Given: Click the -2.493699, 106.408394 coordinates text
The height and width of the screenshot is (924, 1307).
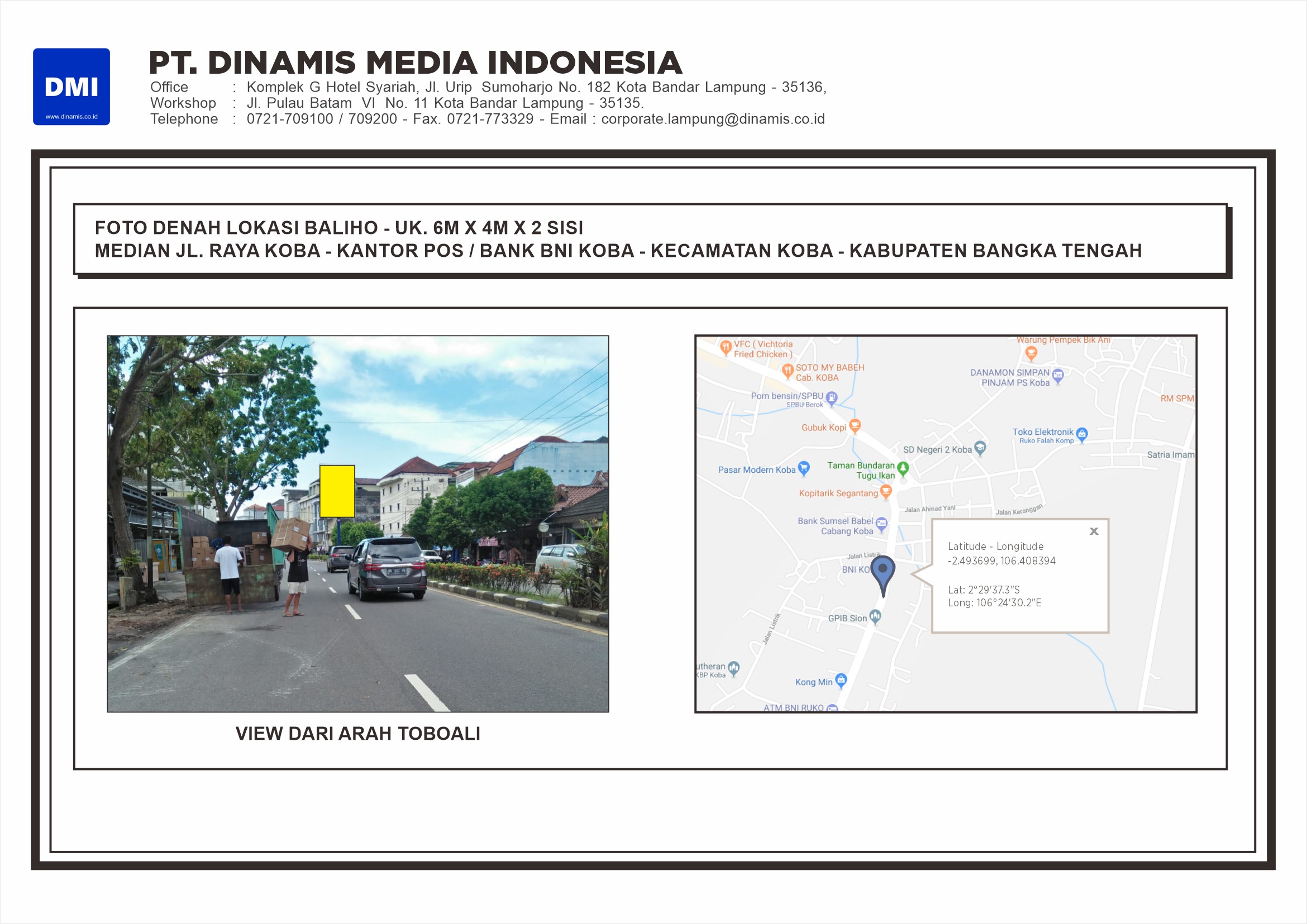Looking at the screenshot, I should (1001, 561).
